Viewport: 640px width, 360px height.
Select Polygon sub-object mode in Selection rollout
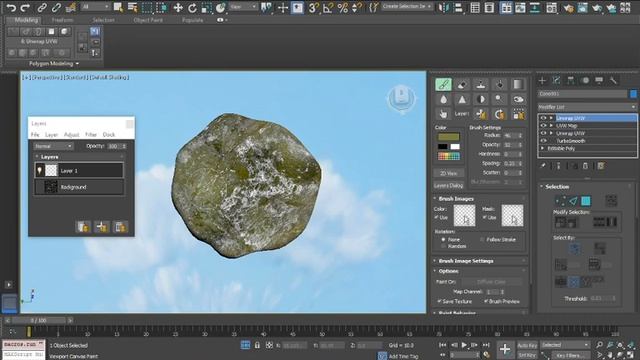point(586,200)
